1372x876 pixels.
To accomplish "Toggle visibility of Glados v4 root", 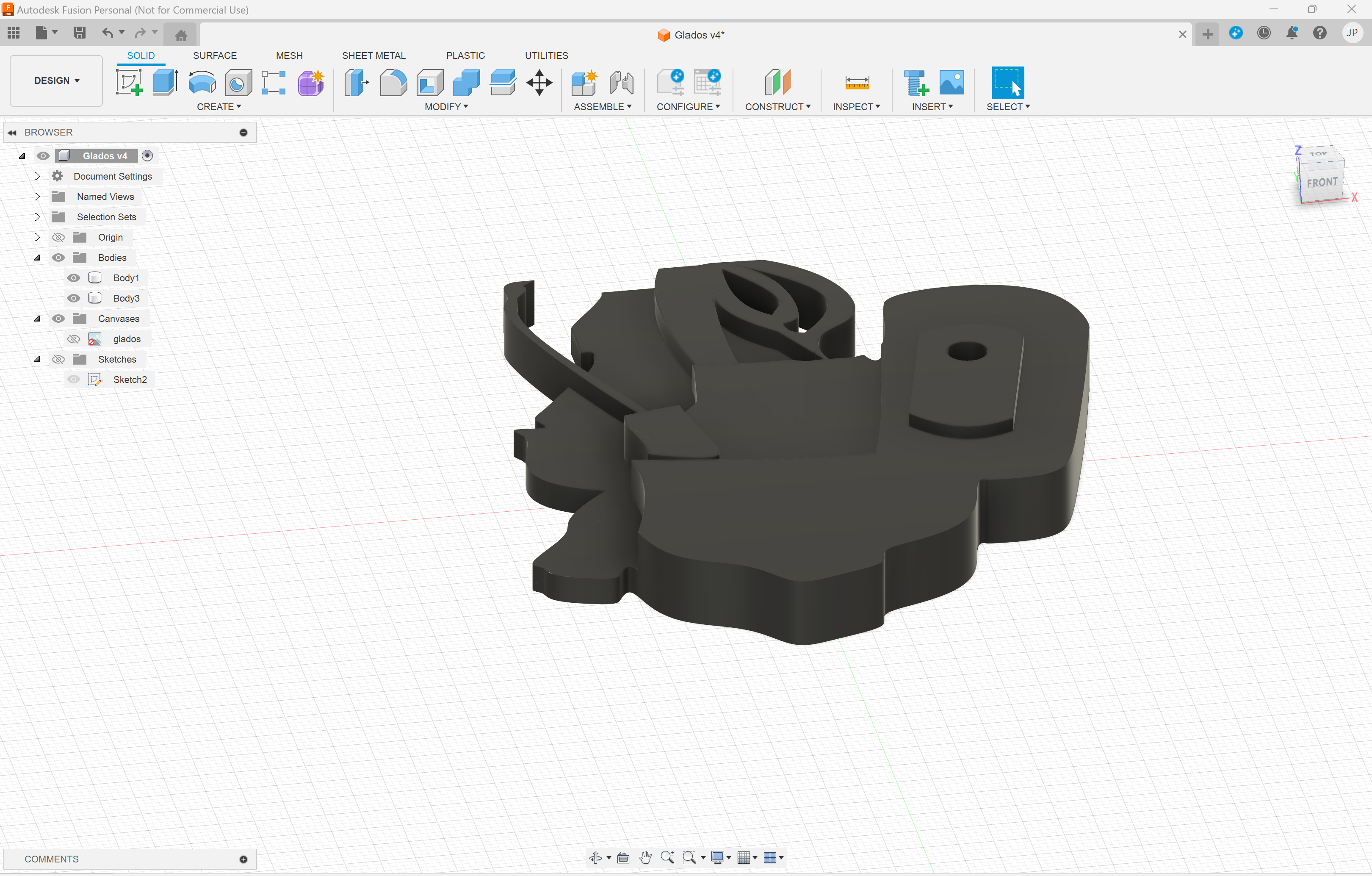I will tap(43, 155).
